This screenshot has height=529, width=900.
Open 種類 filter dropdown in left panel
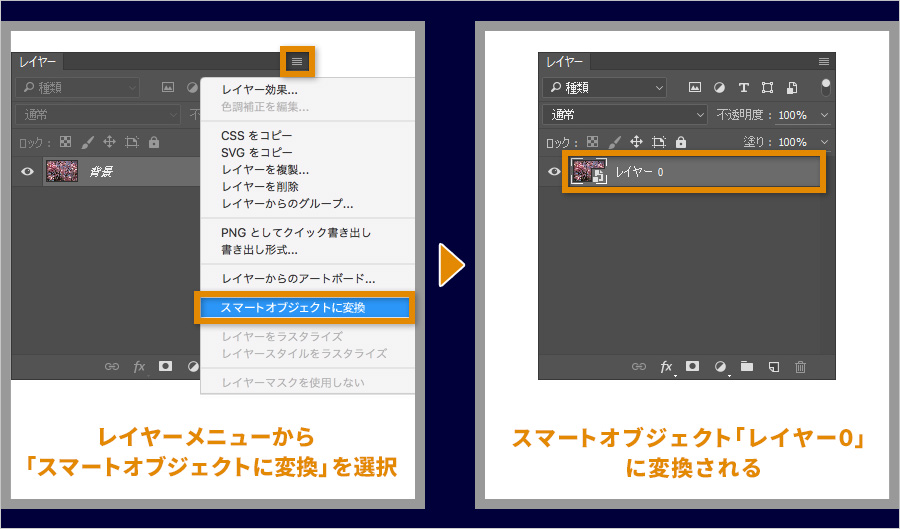pos(77,88)
